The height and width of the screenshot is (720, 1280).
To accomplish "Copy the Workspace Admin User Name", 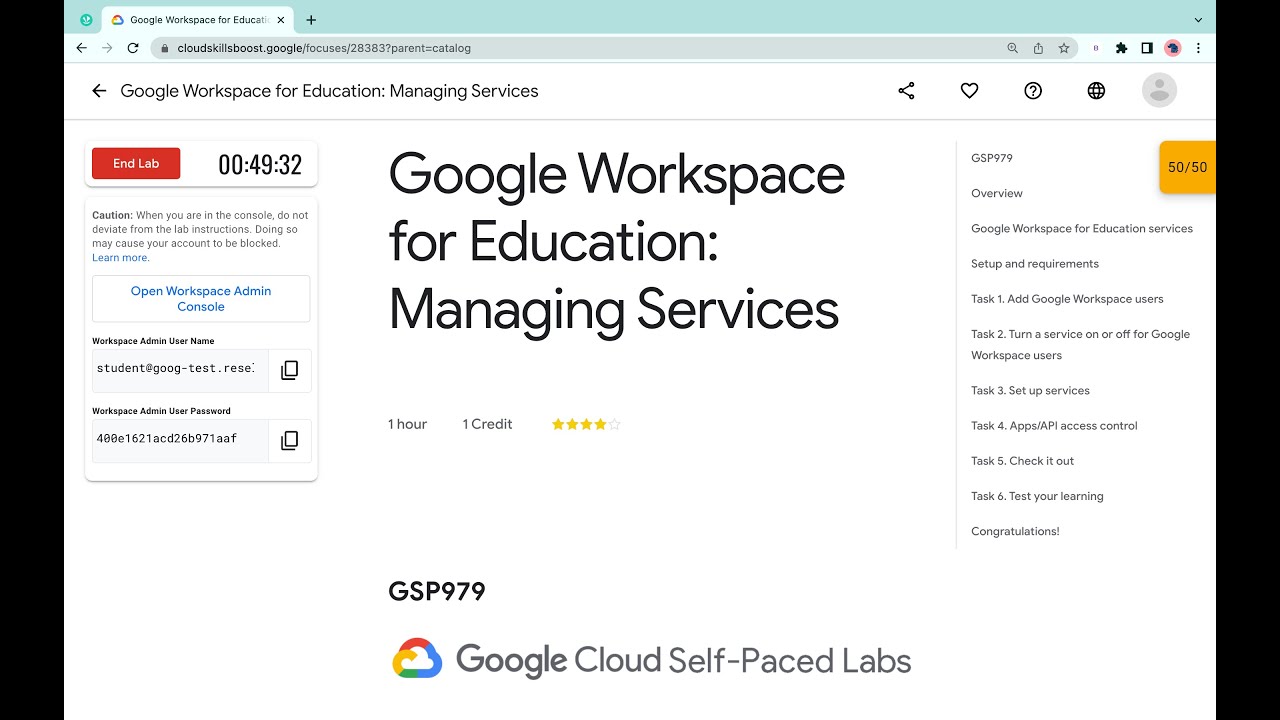I will 290,370.
